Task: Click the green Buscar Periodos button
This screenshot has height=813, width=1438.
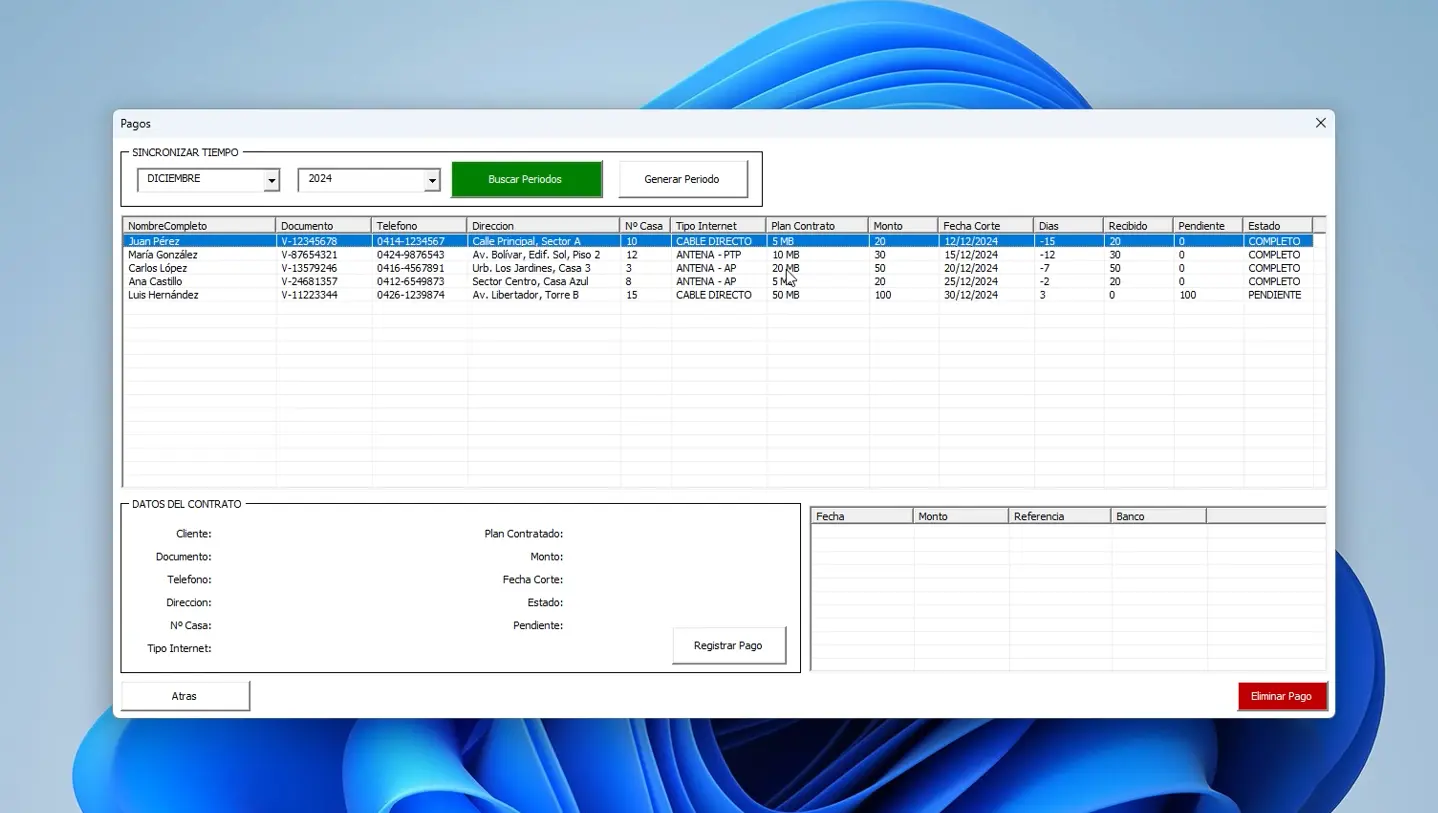Action: pos(526,180)
